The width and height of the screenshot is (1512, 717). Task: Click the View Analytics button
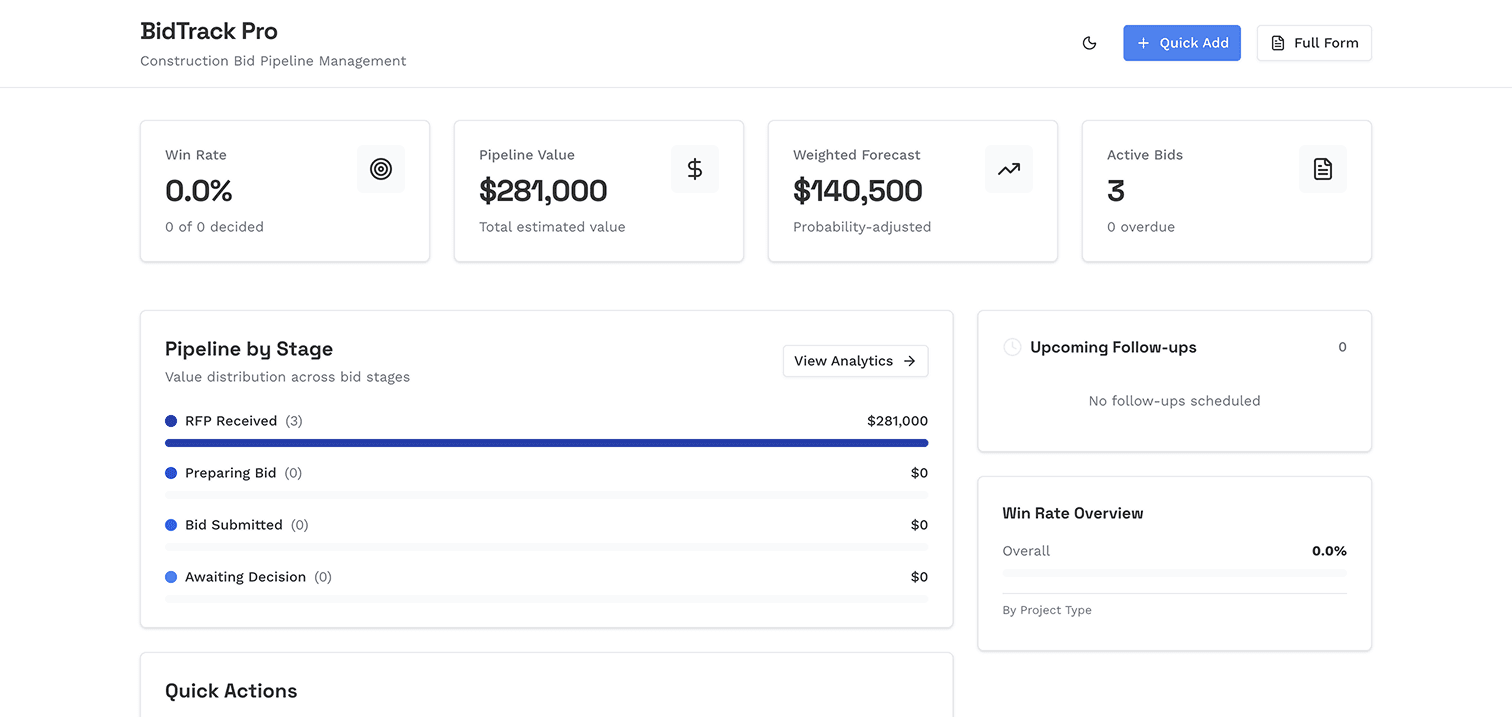coord(855,360)
